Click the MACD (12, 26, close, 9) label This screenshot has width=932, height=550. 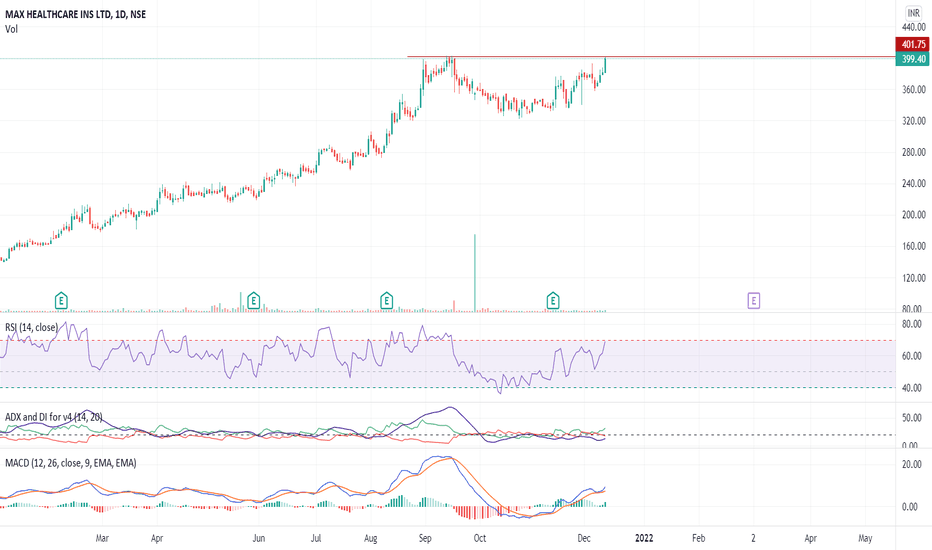(71, 463)
